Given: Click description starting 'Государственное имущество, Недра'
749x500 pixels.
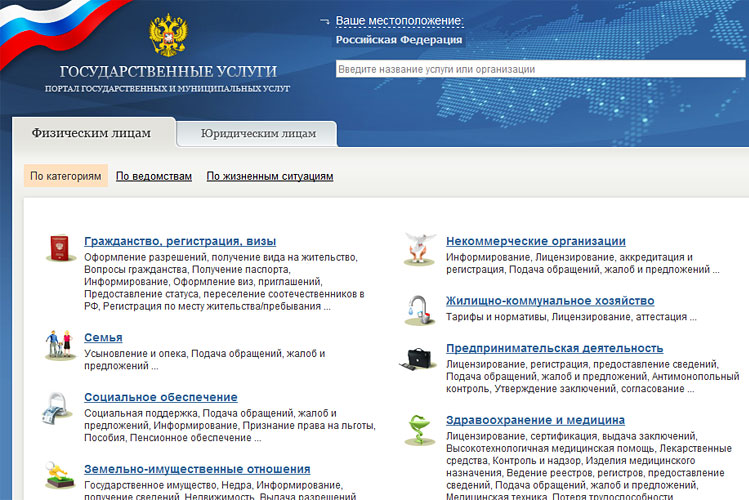Looking at the screenshot, I should [220, 490].
